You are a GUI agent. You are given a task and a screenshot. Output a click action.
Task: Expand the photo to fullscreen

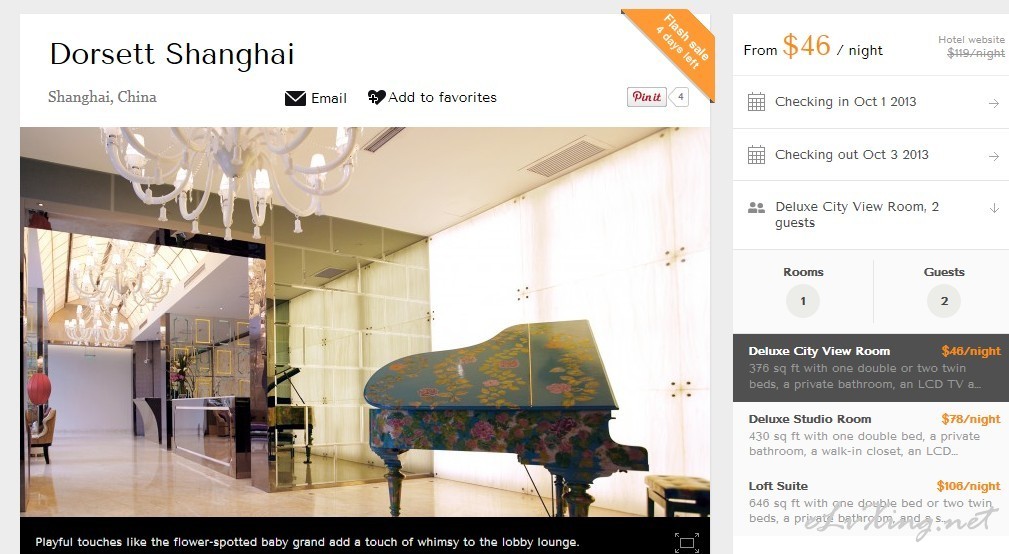pyautogui.click(x=687, y=542)
